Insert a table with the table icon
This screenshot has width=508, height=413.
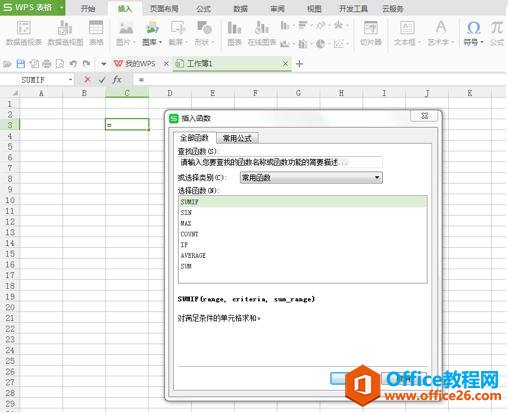[96, 28]
